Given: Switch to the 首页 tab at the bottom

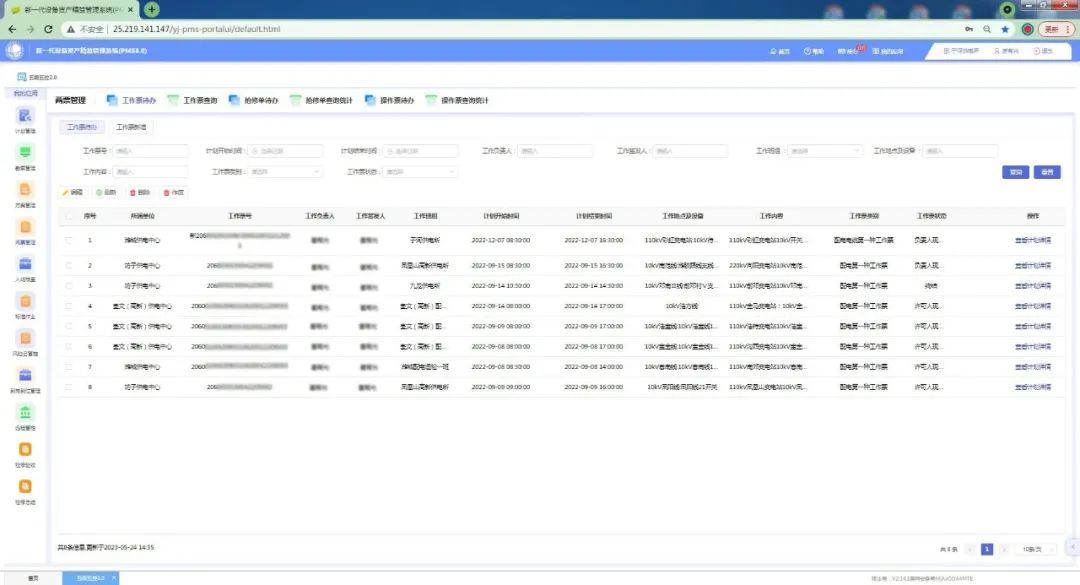Looking at the screenshot, I should (x=33, y=578).
